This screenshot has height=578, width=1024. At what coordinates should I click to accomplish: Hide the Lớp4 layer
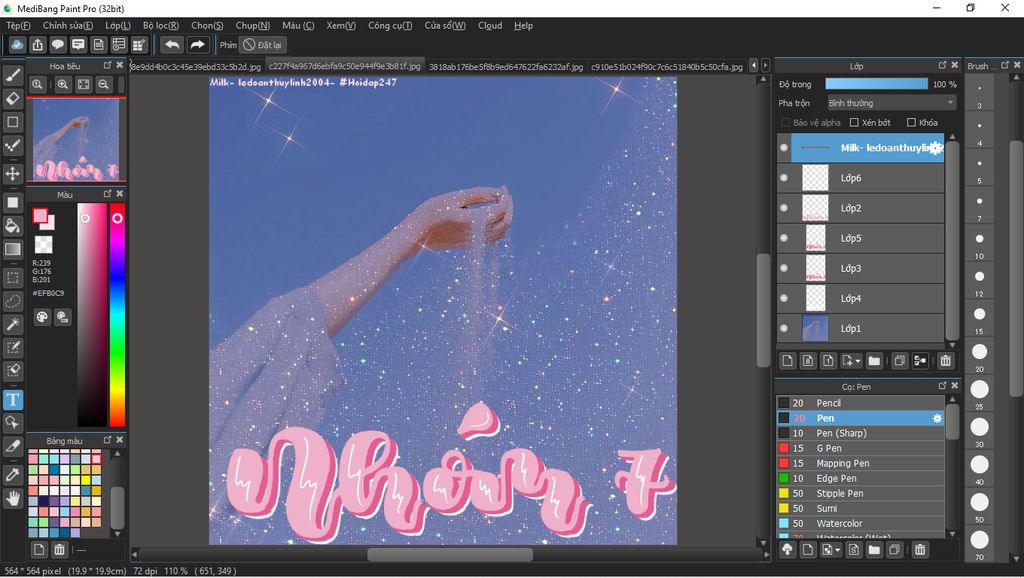(x=784, y=298)
